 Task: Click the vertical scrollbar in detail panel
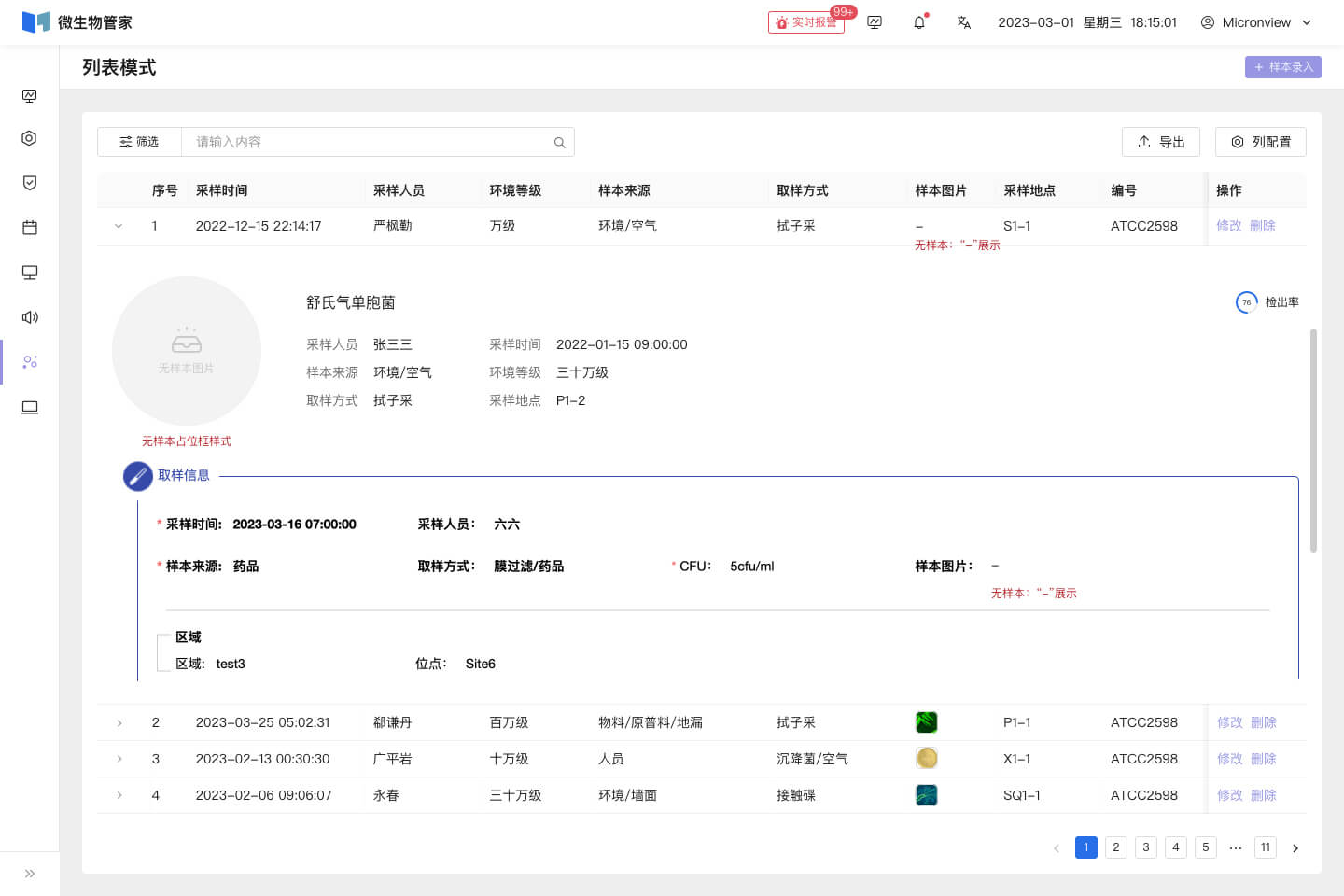point(1314,440)
